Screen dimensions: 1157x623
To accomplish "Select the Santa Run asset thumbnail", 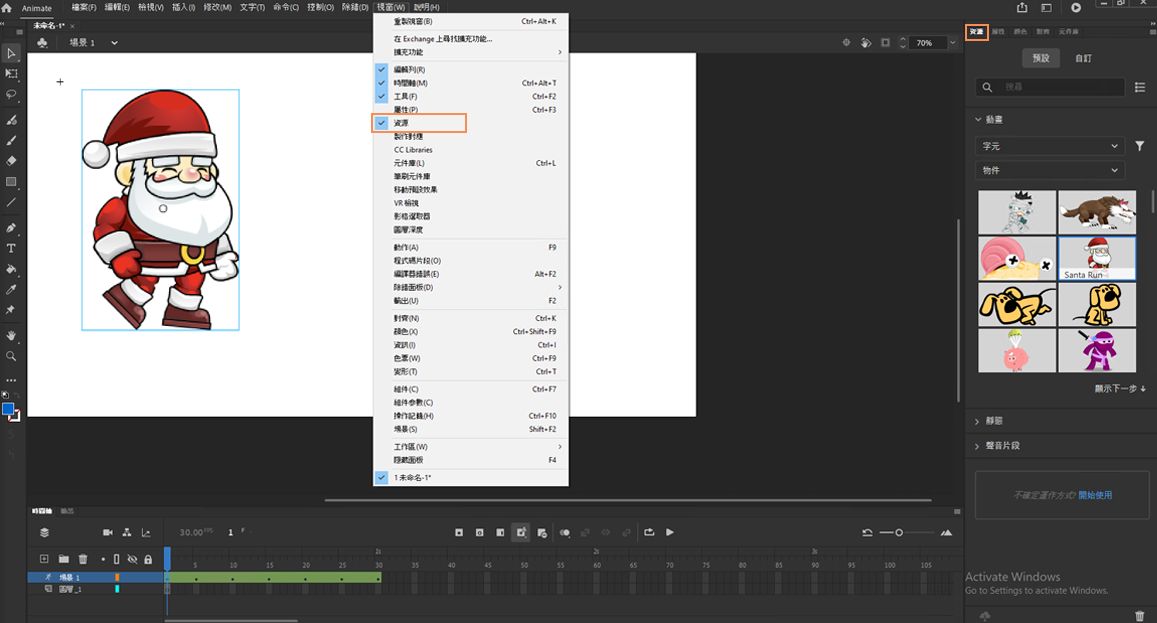I will click(1097, 258).
